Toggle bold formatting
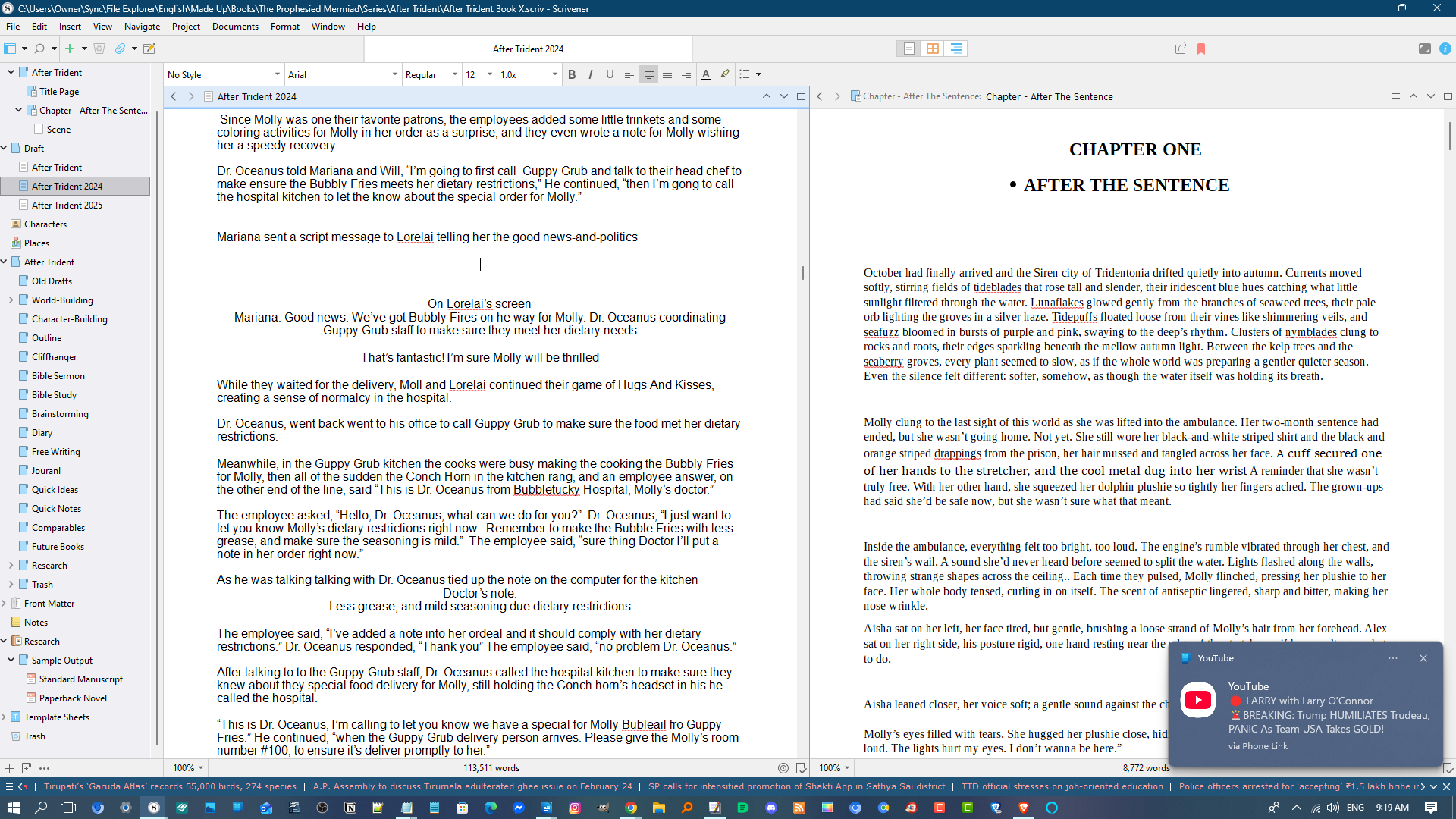This screenshot has width=1456, height=819. (572, 74)
